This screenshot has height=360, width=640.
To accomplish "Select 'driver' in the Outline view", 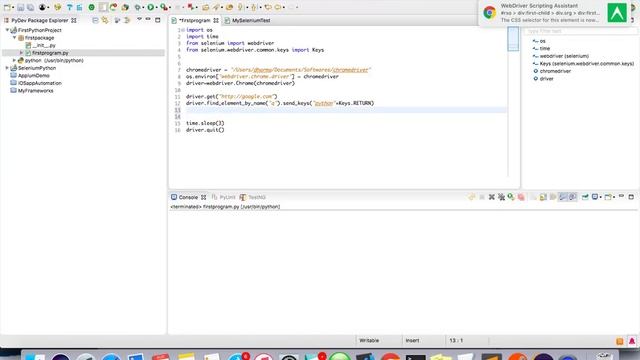I will coord(543,79).
